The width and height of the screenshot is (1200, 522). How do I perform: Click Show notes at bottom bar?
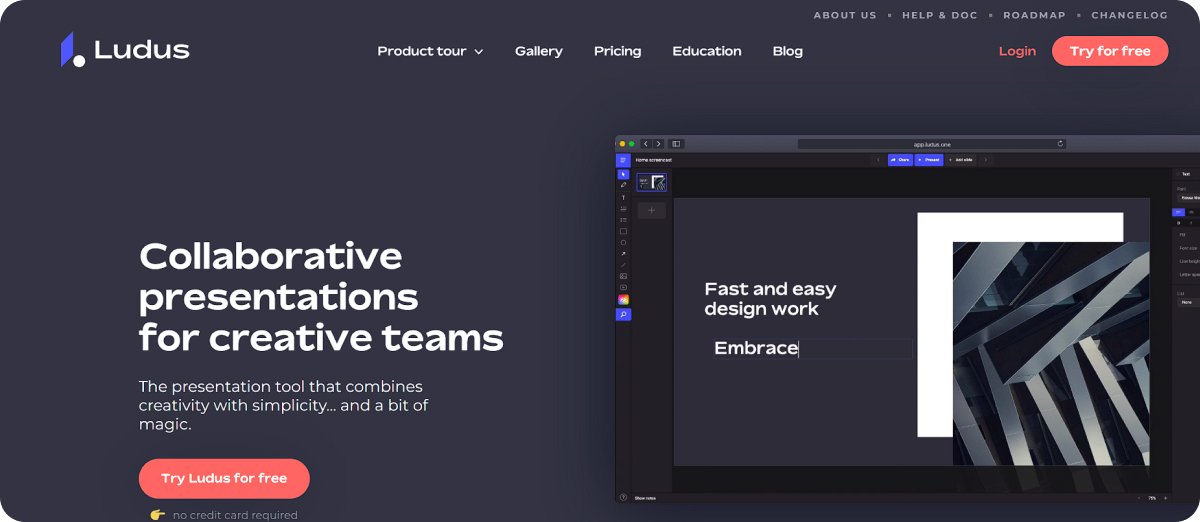pos(647,497)
